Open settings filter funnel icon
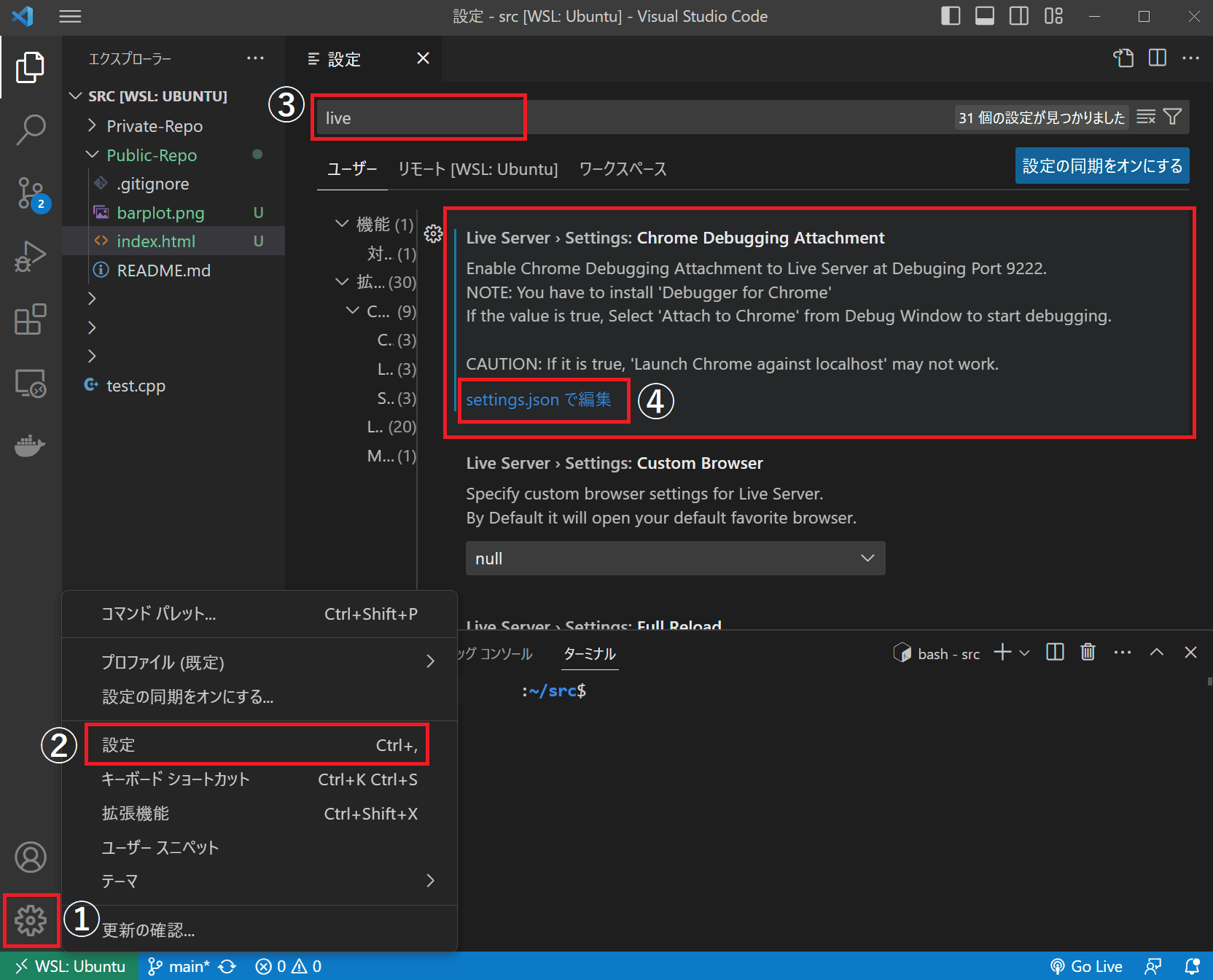1213x980 pixels. click(x=1172, y=117)
